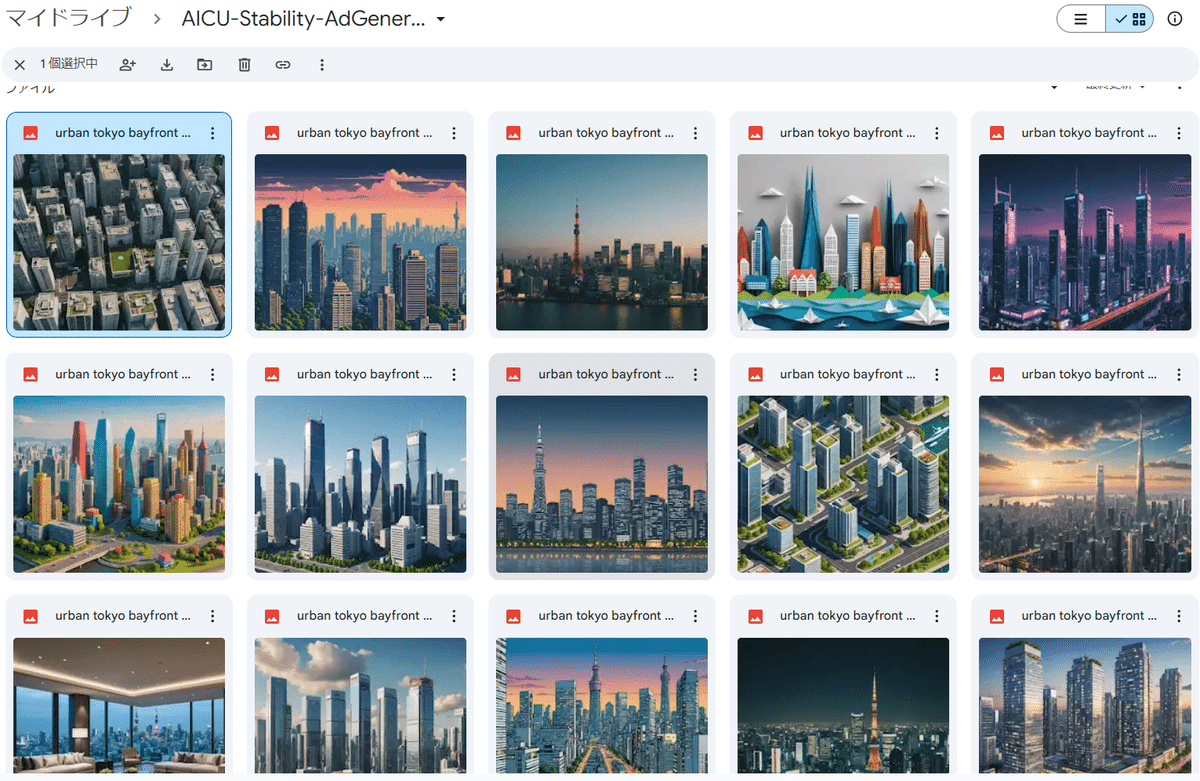Viewport: 1200px width, 781px height.
Task: Open more menu on glass residential towers card
Action: 1179,616
